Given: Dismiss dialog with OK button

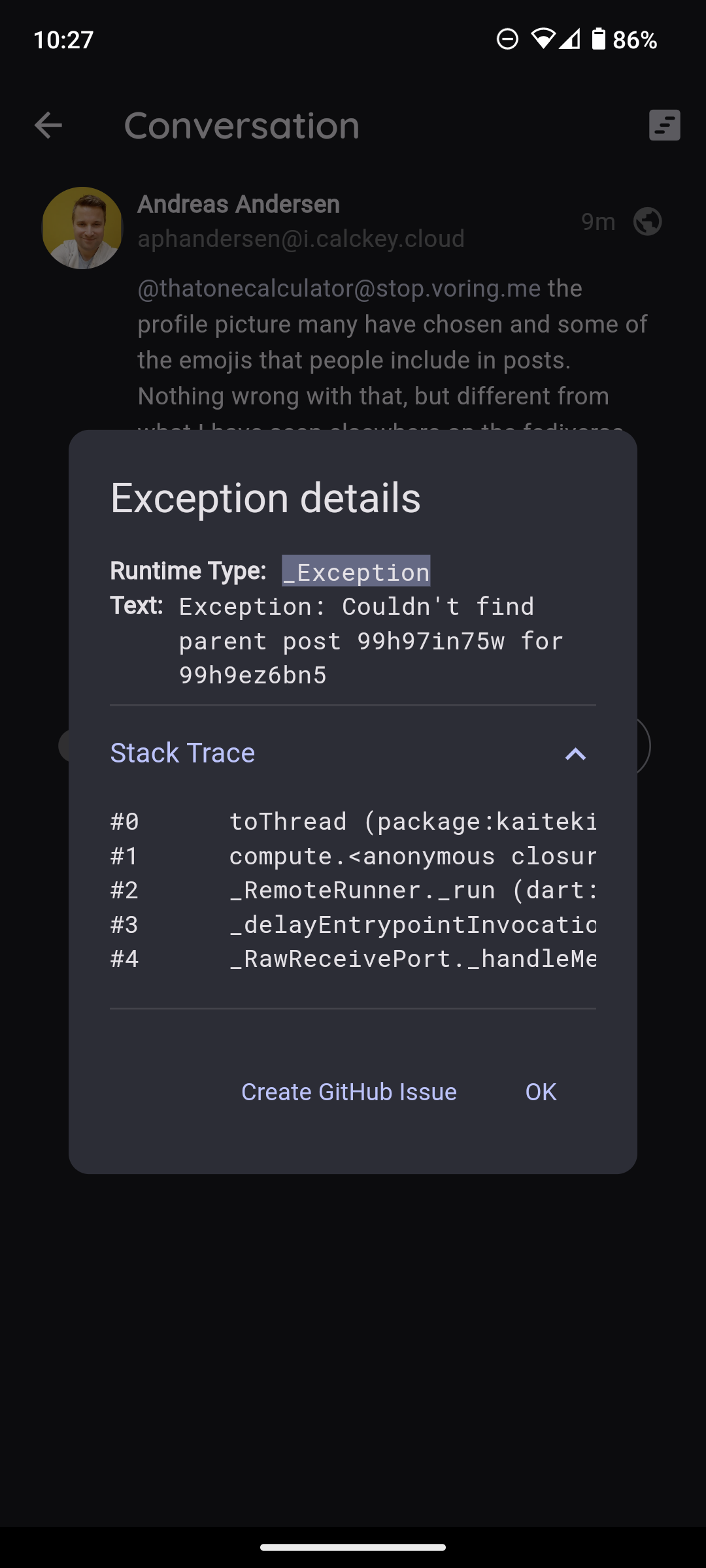Looking at the screenshot, I should click(x=541, y=1092).
